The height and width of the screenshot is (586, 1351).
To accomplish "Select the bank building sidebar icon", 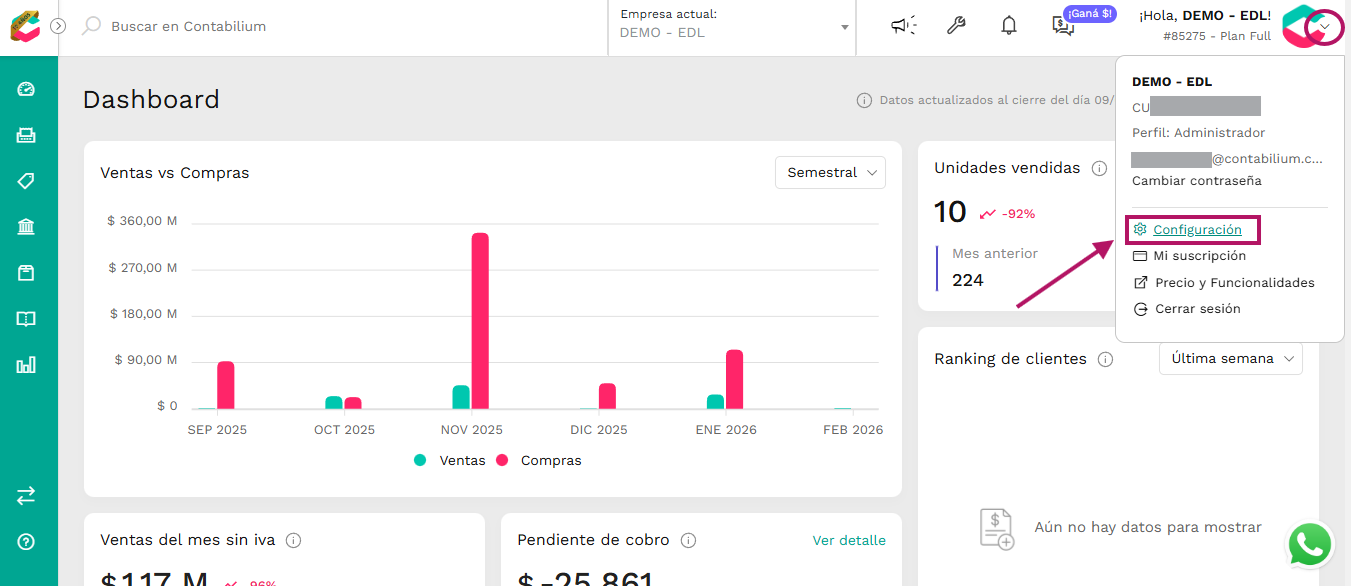I will pyautogui.click(x=26, y=227).
